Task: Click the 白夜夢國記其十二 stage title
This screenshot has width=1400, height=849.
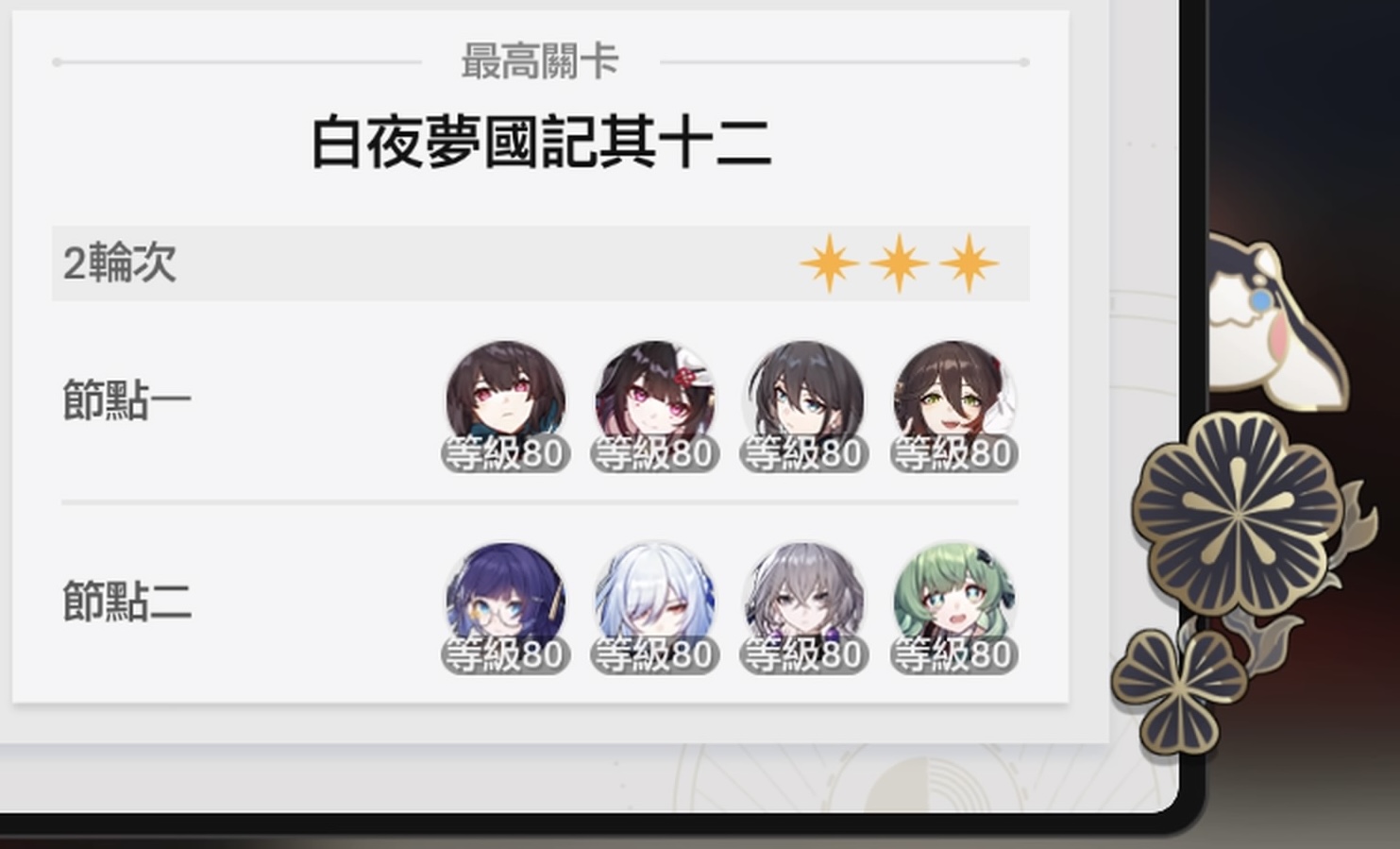Action: 541,143
